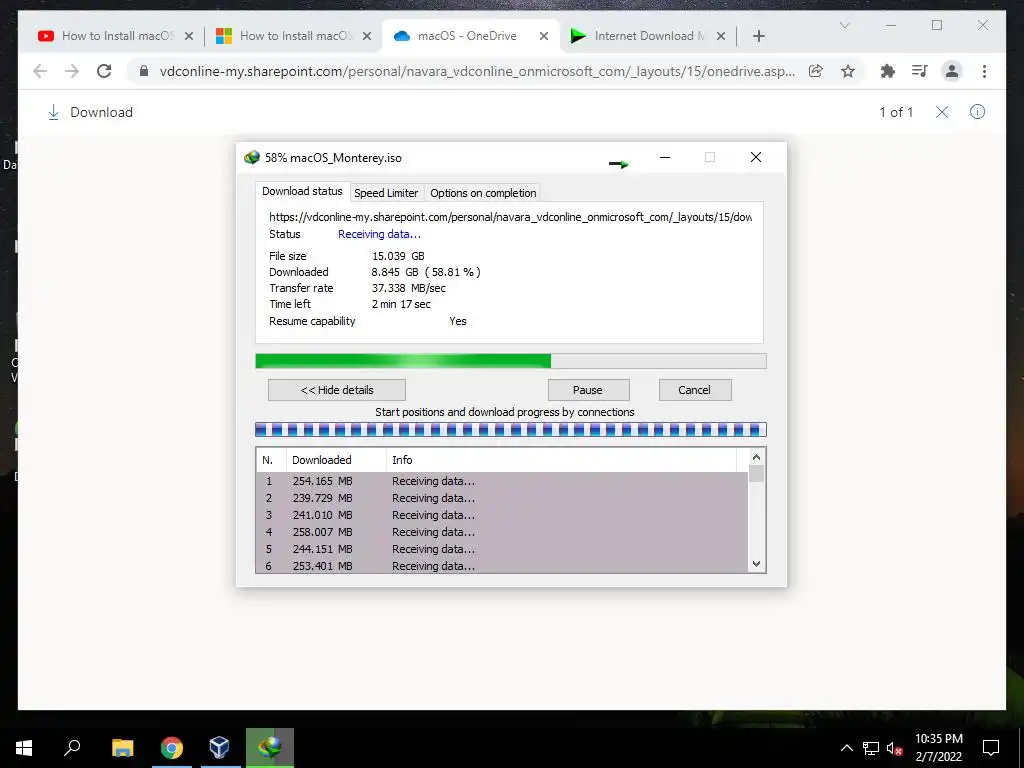Close the OneDrive preview with the X

942,112
